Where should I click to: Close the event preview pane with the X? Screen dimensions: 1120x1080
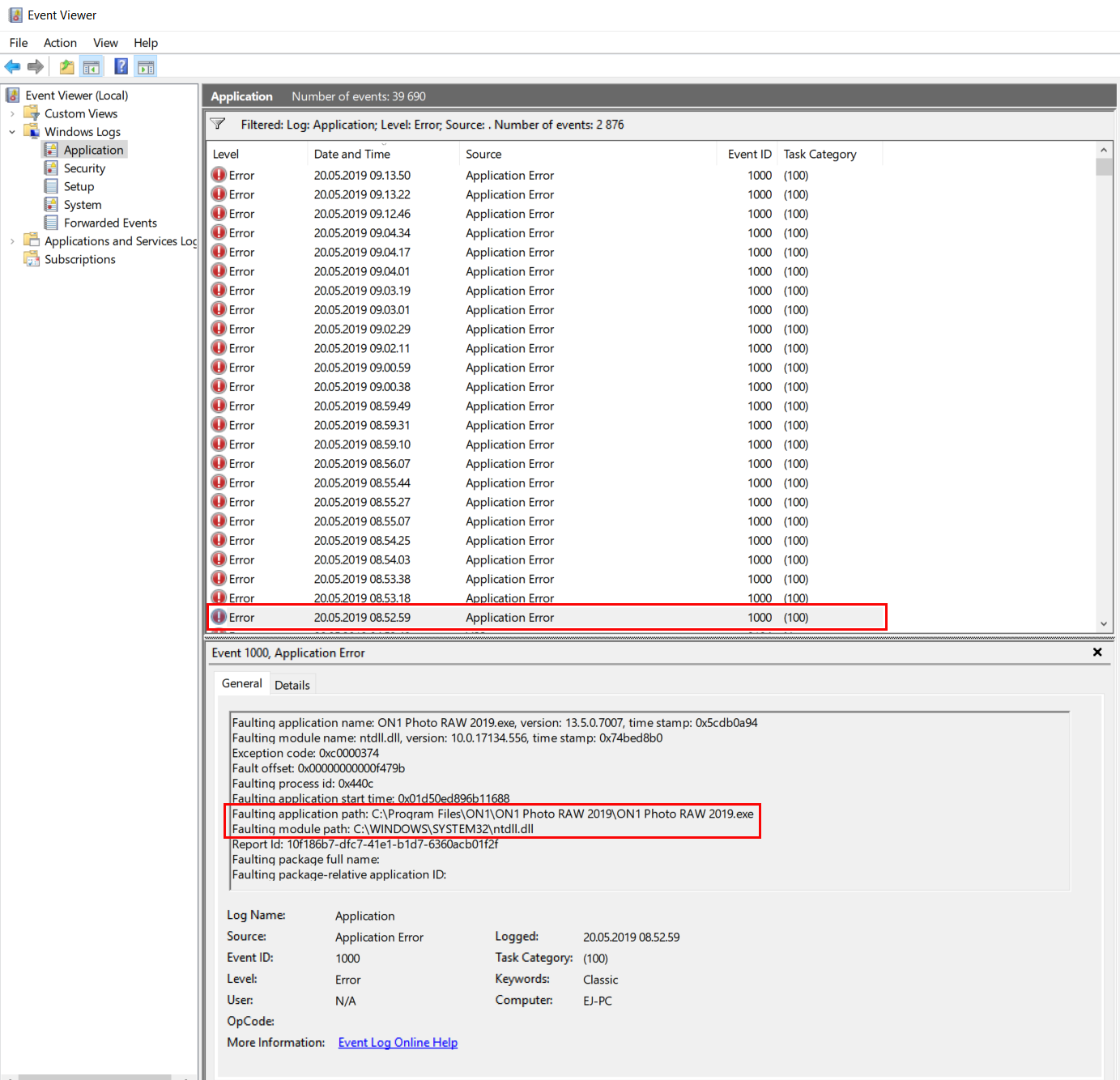pyautogui.click(x=1097, y=653)
